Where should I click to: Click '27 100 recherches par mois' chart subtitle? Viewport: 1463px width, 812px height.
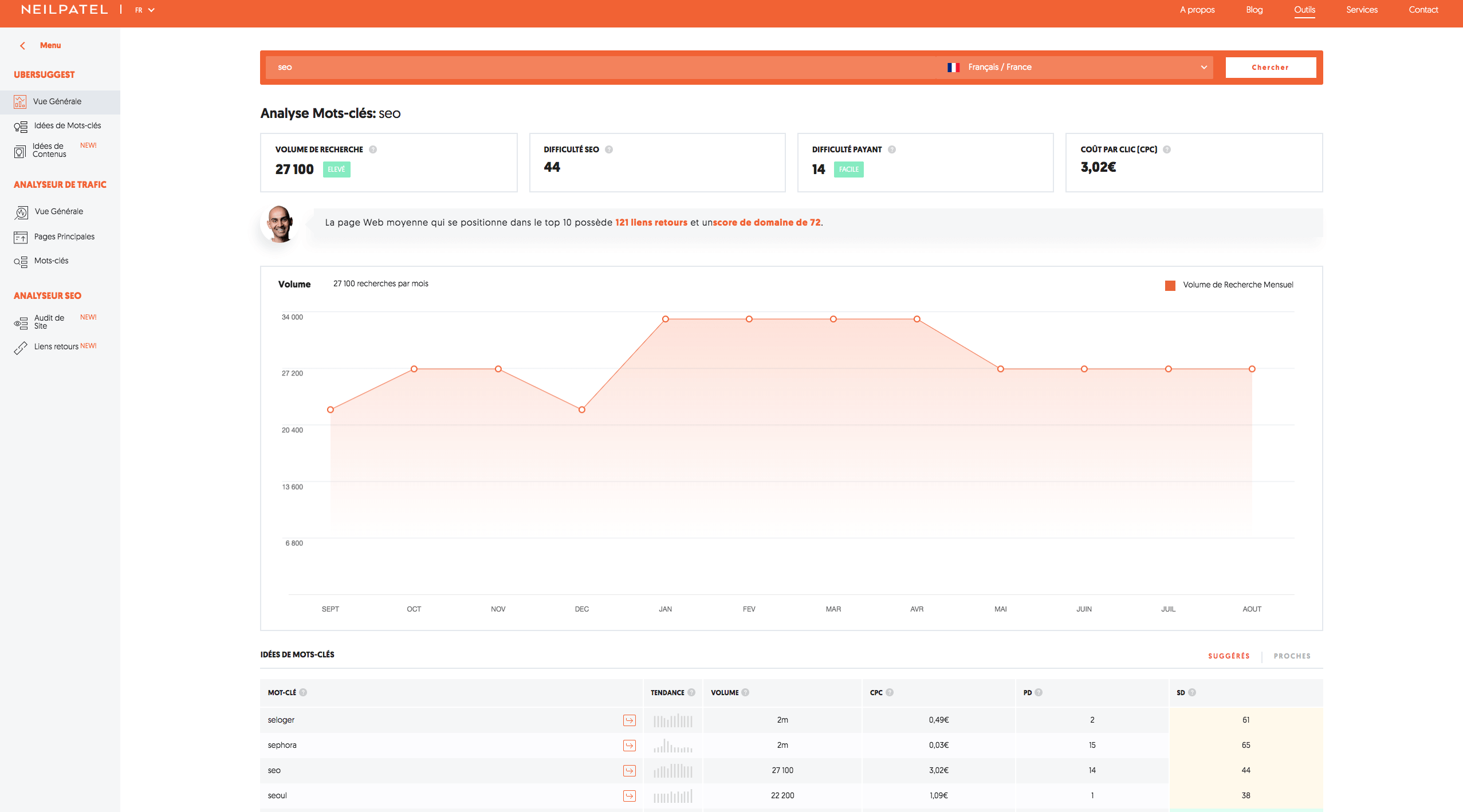pos(380,284)
